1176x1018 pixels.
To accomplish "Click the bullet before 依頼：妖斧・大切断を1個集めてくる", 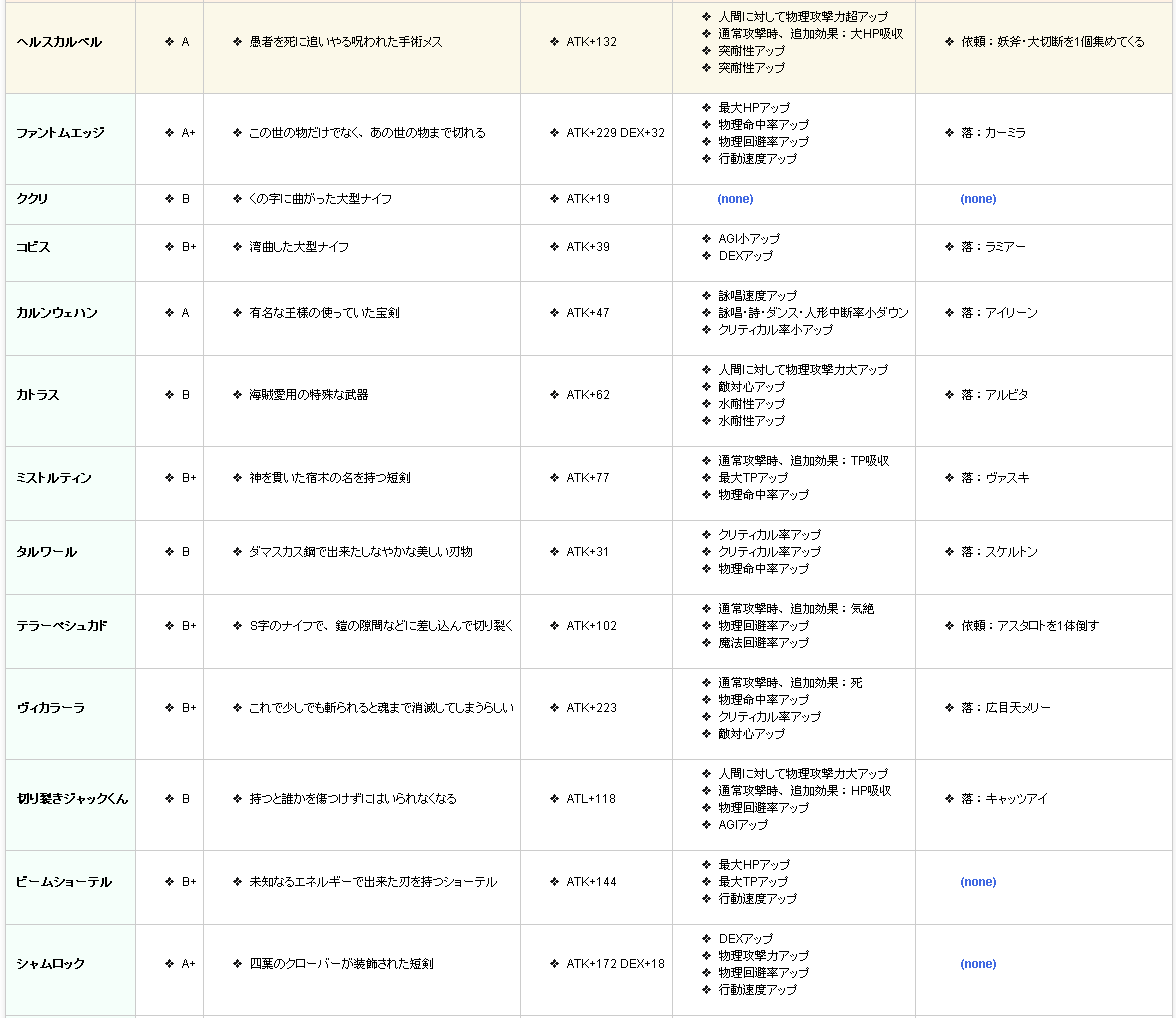I will (x=949, y=42).
